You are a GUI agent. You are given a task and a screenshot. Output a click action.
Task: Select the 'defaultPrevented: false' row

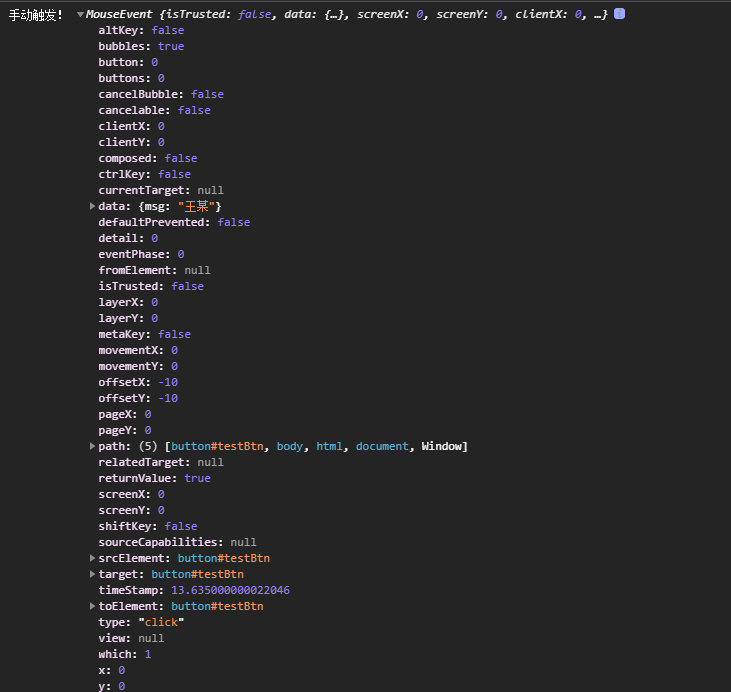click(x=174, y=222)
